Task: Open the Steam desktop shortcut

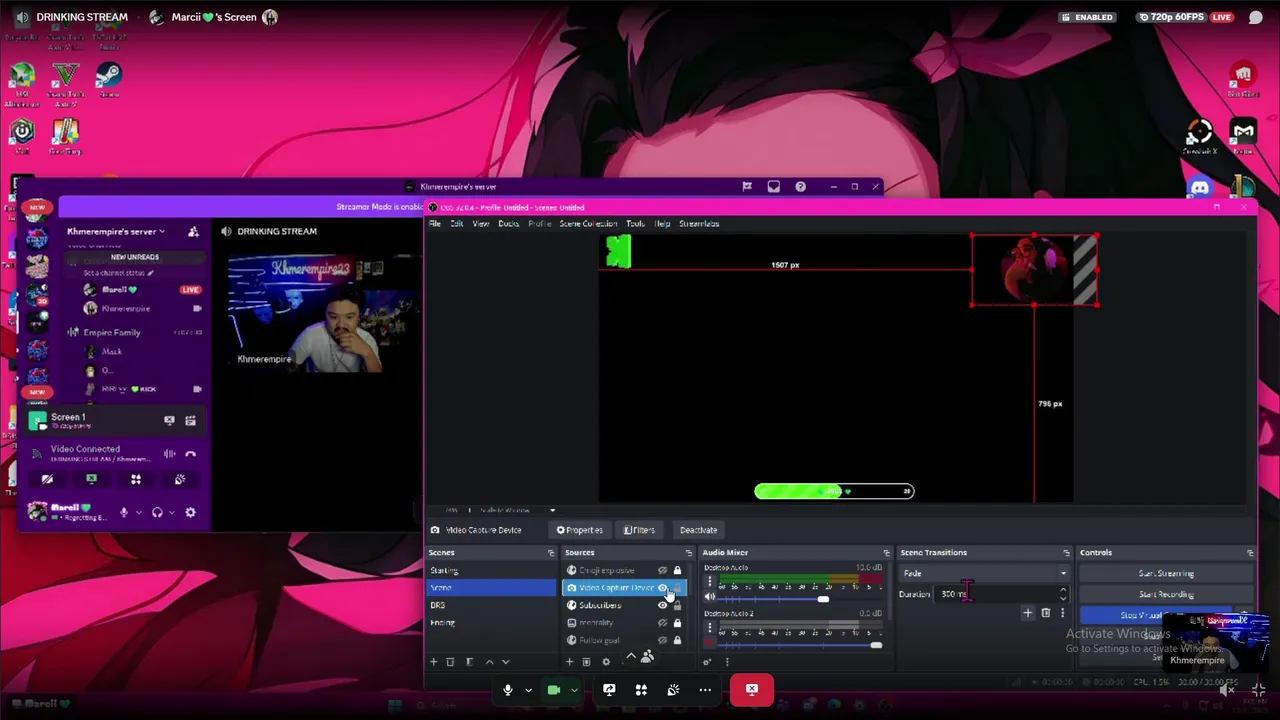Action: pos(109,80)
